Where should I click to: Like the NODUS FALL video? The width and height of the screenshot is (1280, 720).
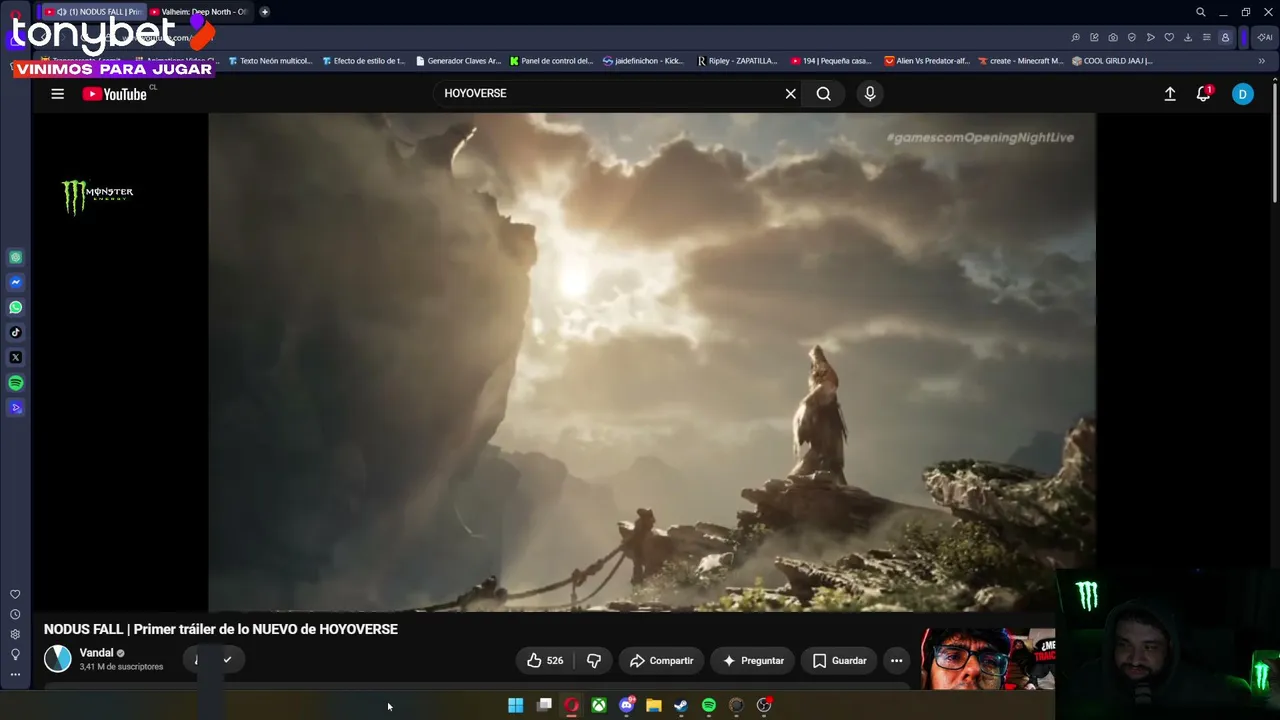click(x=545, y=661)
